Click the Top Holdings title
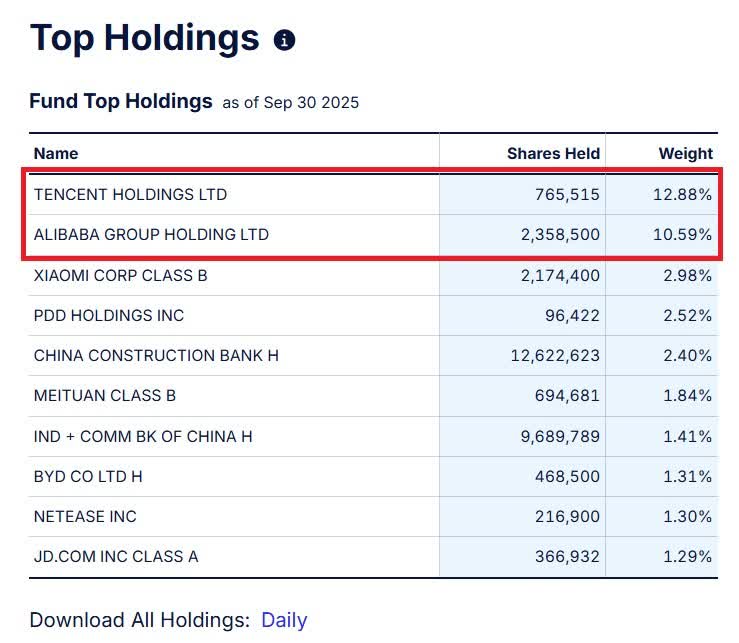This screenshot has height=643, width=739. point(145,38)
